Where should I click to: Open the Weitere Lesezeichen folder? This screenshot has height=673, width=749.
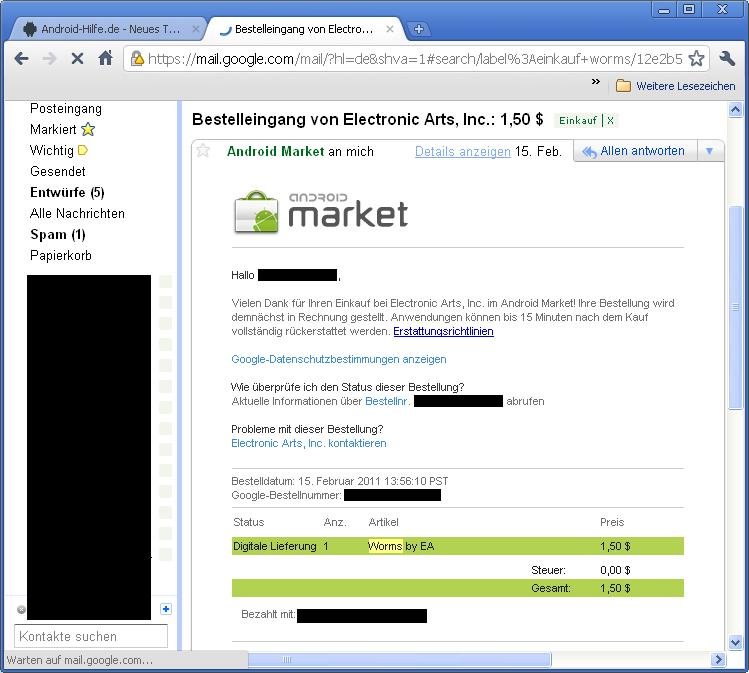click(675, 86)
